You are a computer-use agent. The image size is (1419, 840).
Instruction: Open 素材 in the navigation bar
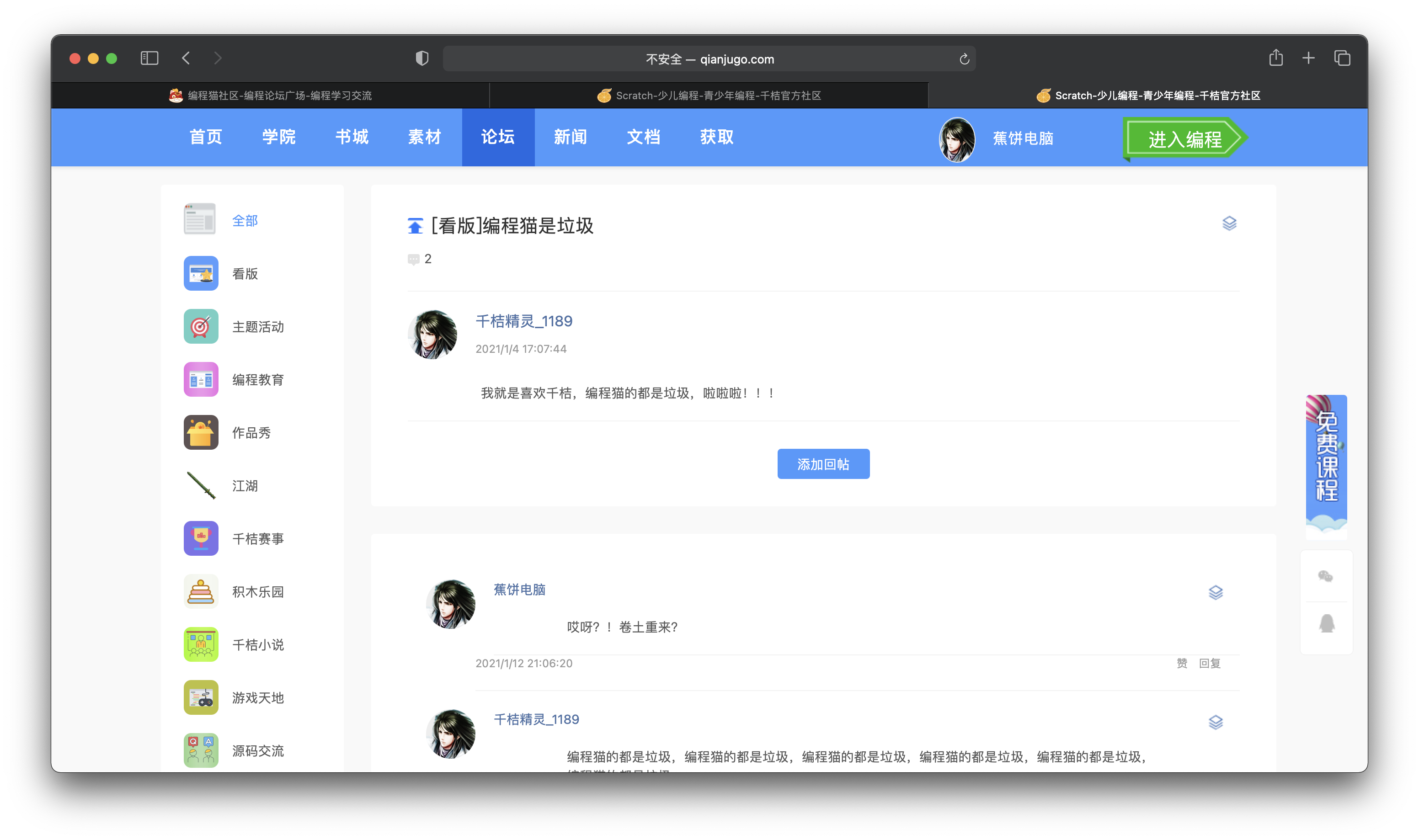point(425,137)
